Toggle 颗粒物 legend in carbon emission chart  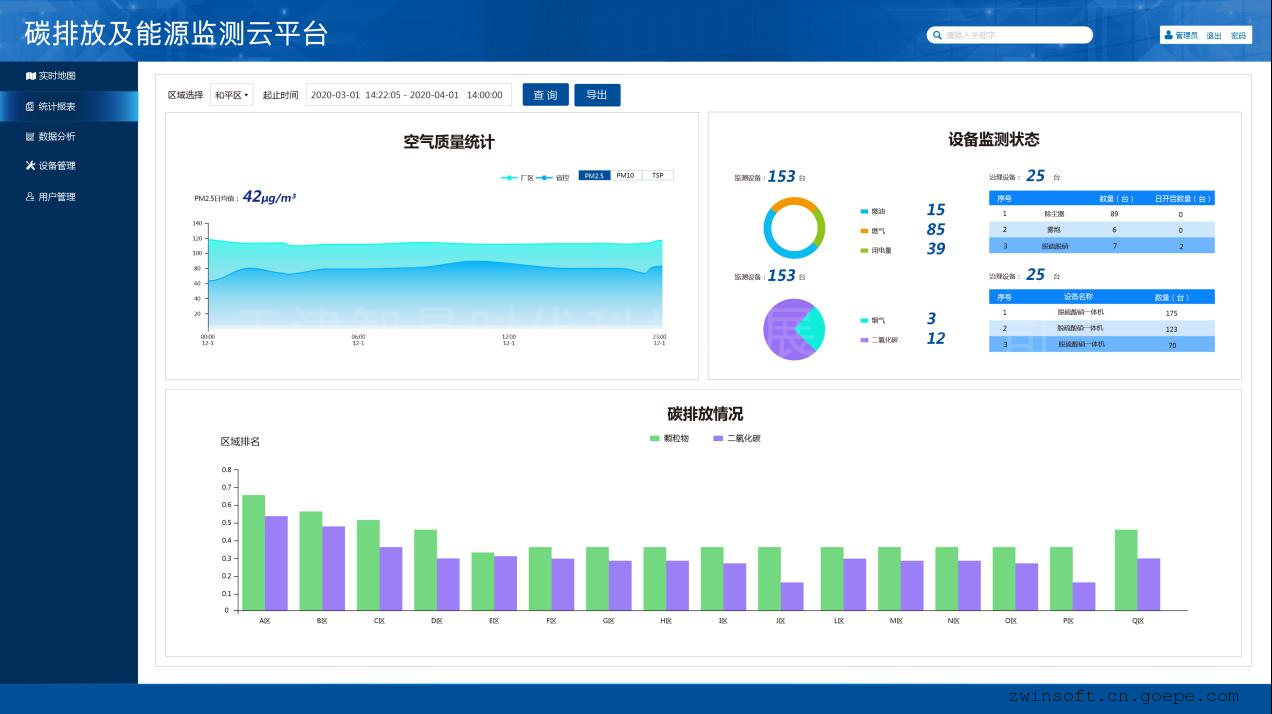tap(656, 439)
